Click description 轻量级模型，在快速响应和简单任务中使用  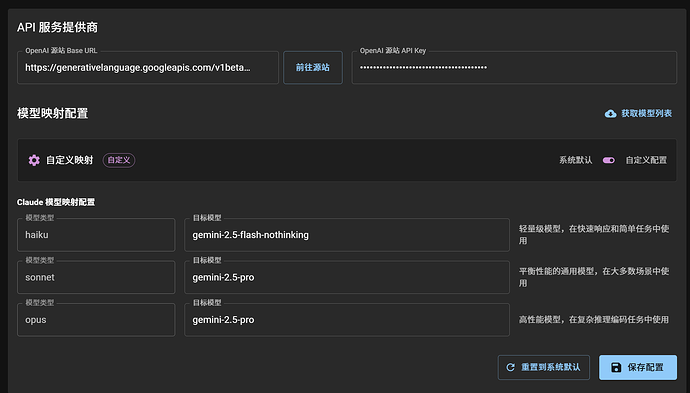tap(594, 235)
